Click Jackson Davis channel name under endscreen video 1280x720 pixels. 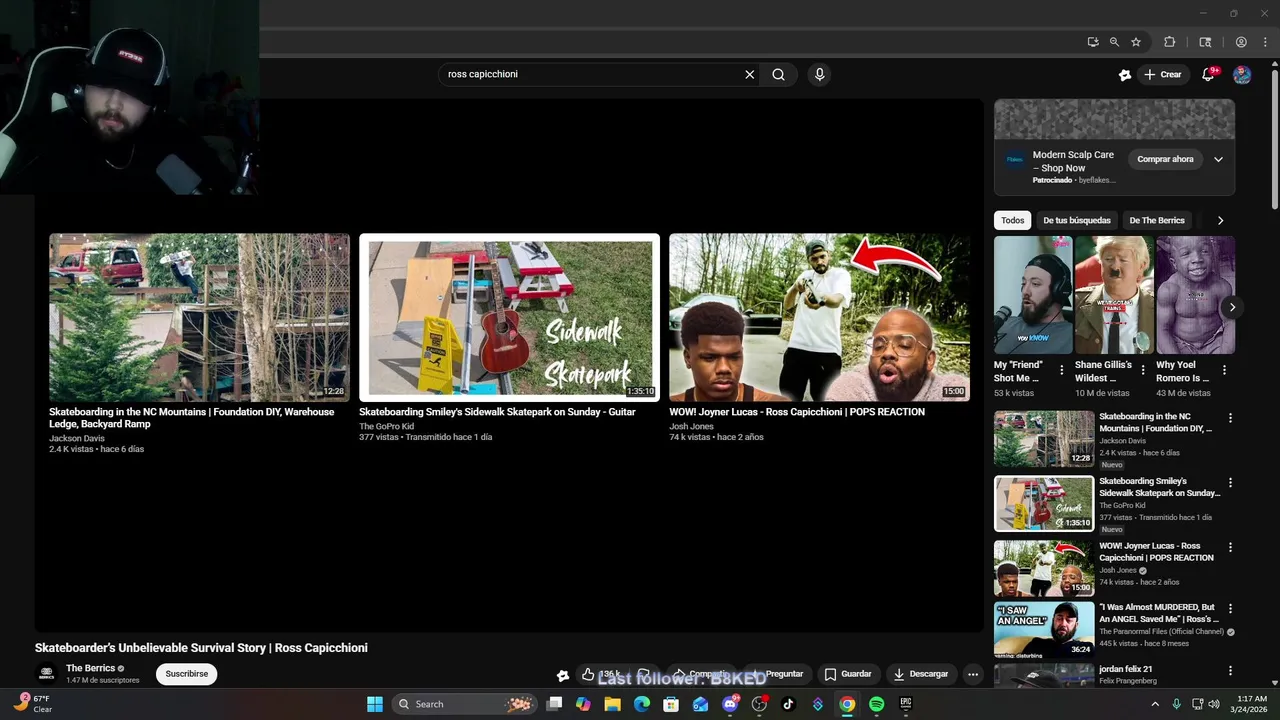(x=77, y=438)
